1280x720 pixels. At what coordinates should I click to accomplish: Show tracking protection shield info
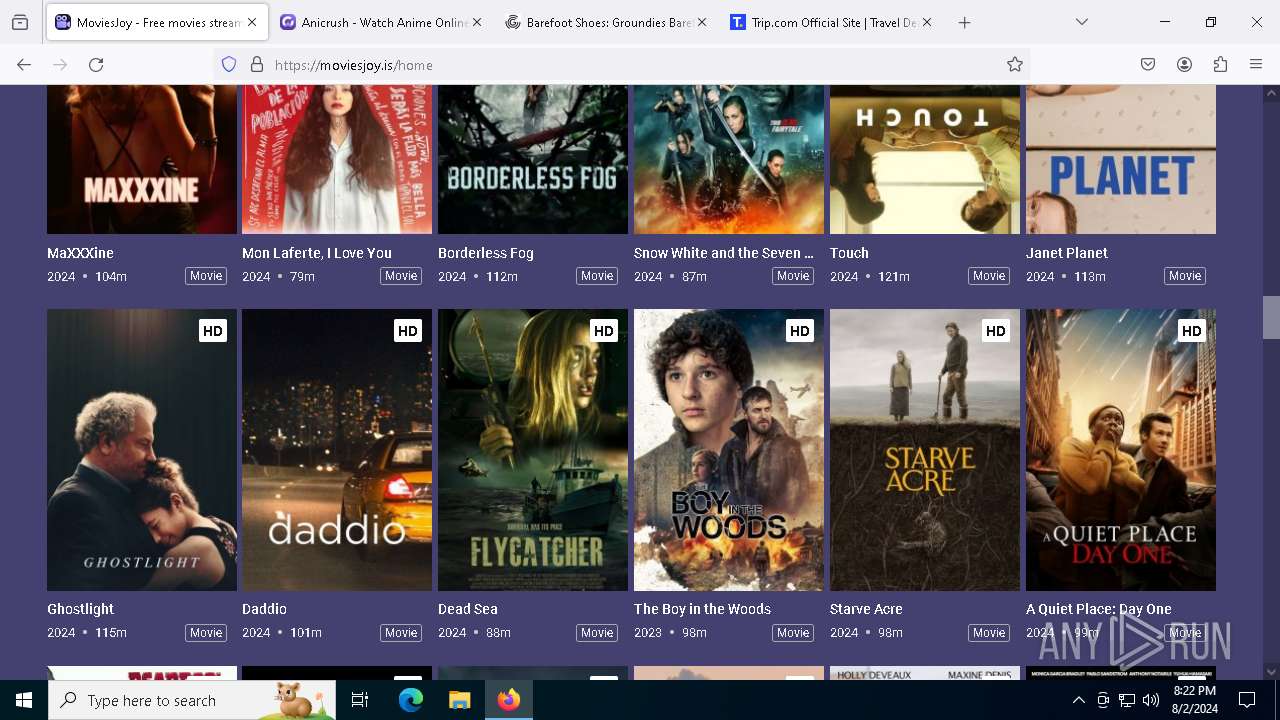coord(229,65)
